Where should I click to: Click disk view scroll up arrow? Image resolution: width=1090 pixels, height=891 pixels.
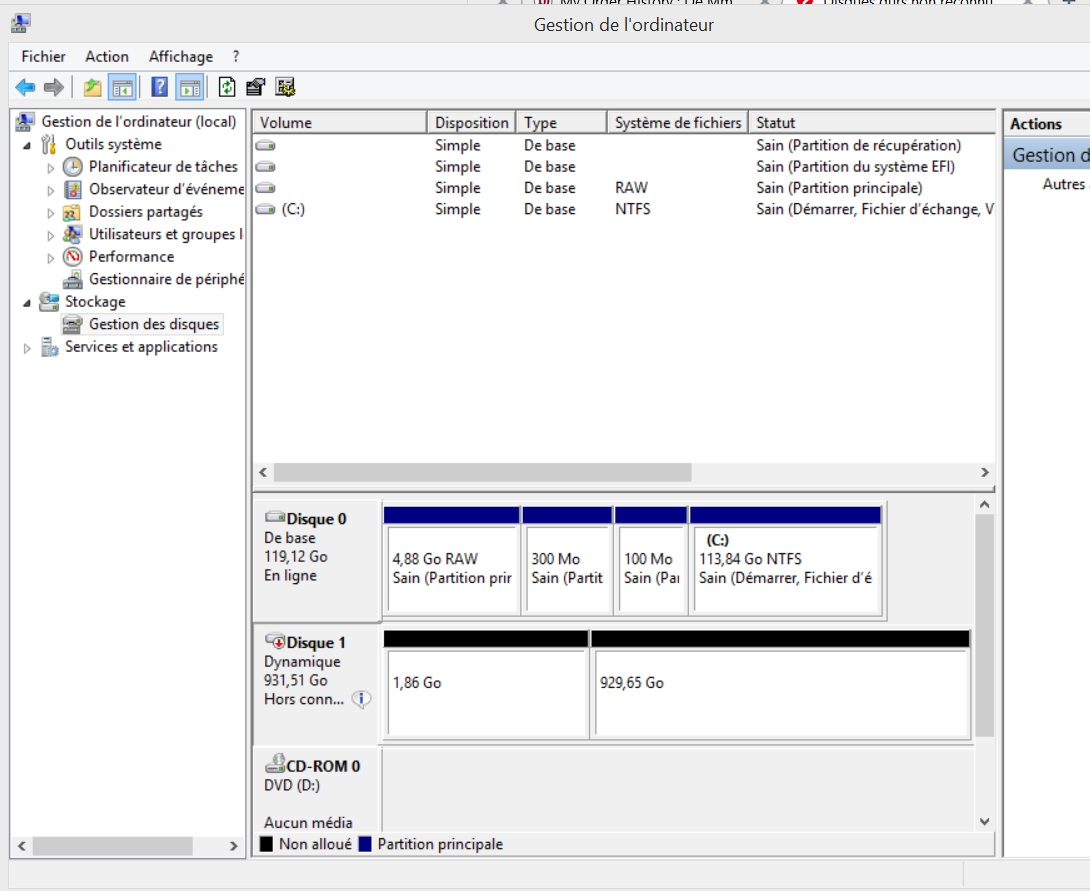coord(984,505)
